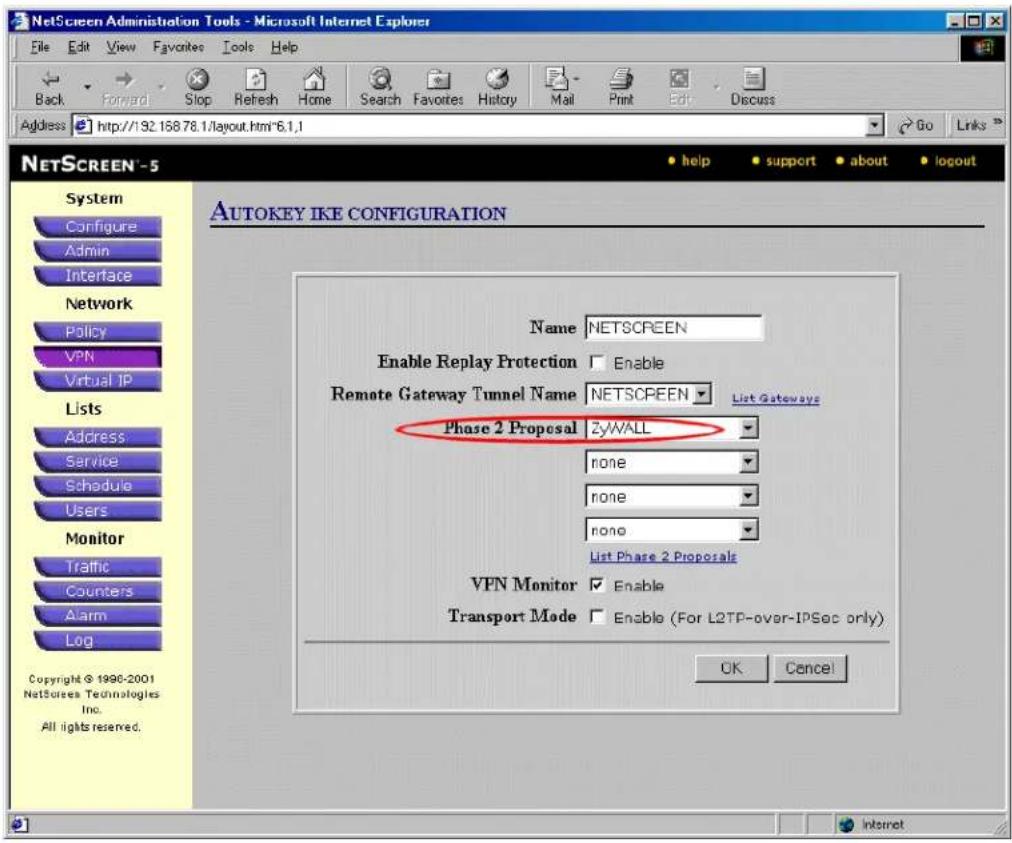The image size is (1012, 843).
Task: Click the Internet zone status icon
Action: (x=847, y=824)
